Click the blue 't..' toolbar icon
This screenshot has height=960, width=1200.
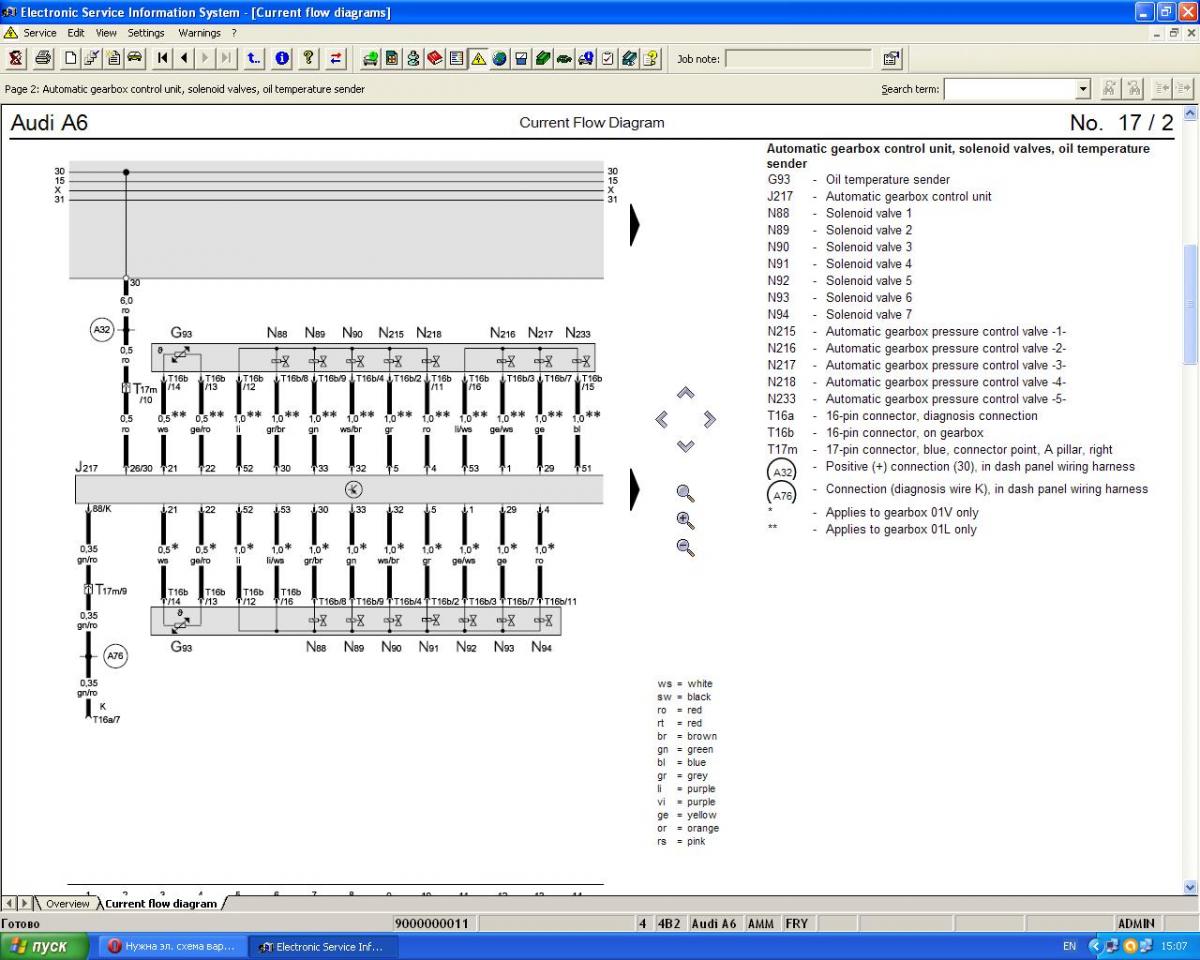(254, 58)
